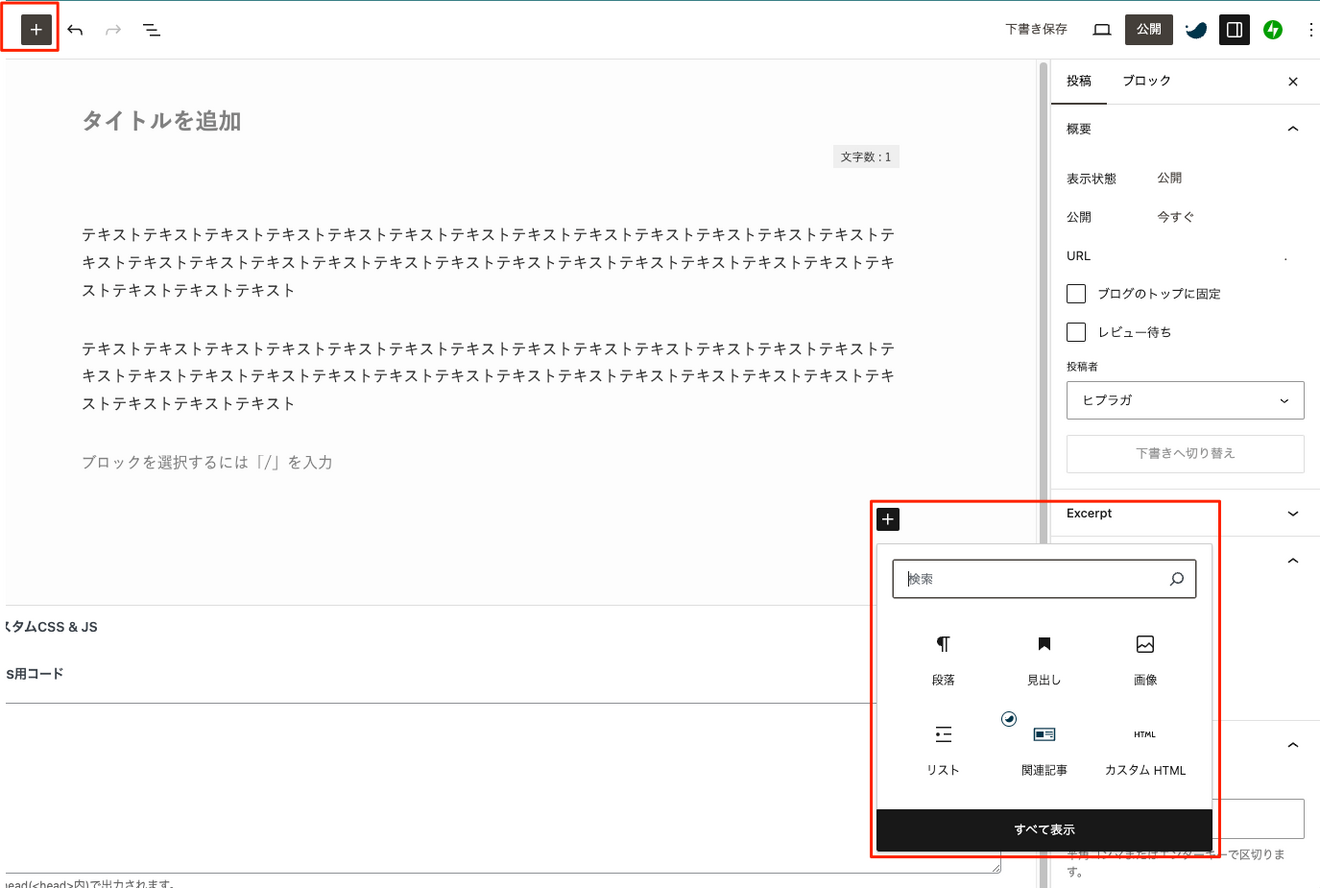Insert a リスト list block

(943, 750)
